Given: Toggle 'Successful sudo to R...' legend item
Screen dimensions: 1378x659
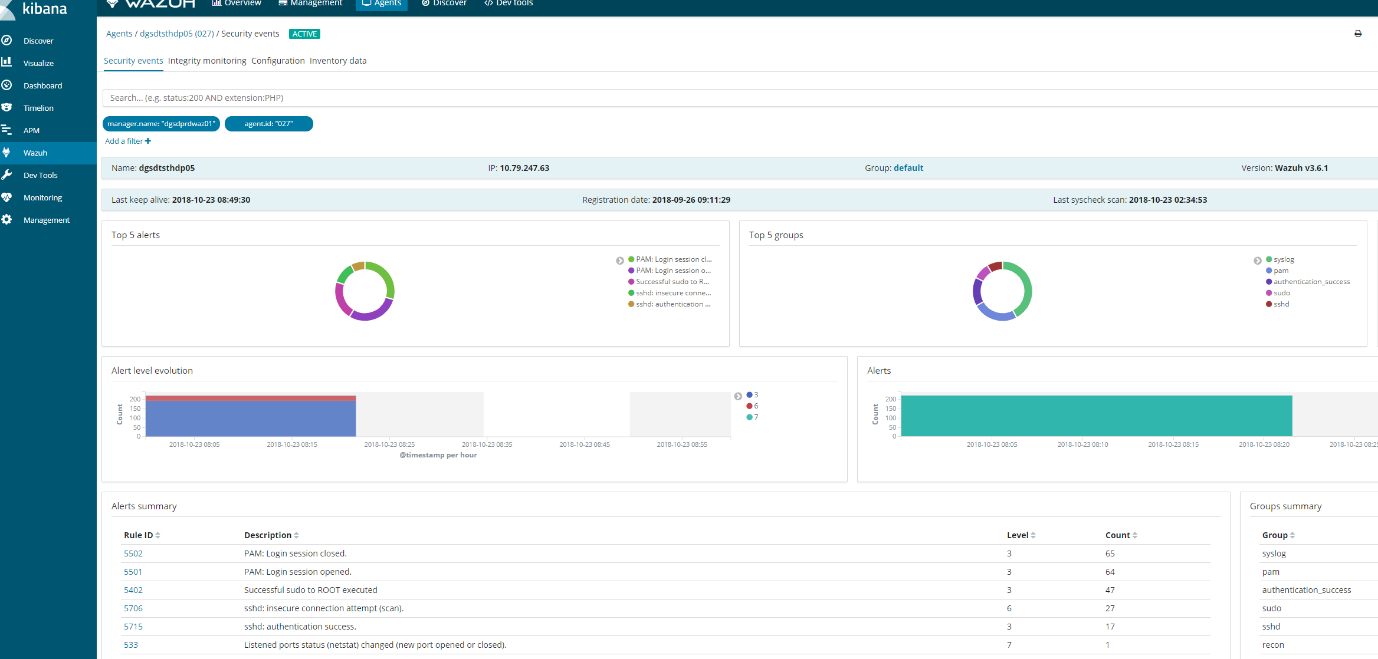Looking at the screenshot, I should point(672,282).
